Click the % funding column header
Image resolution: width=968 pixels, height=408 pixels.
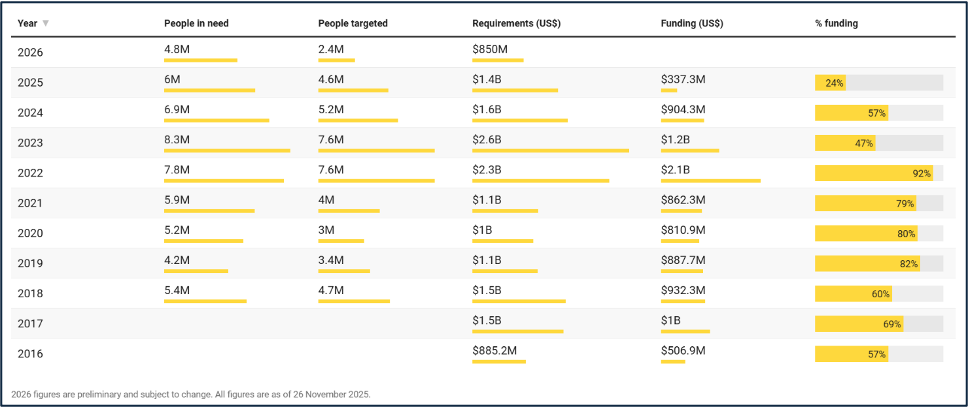[x=836, y=23]
